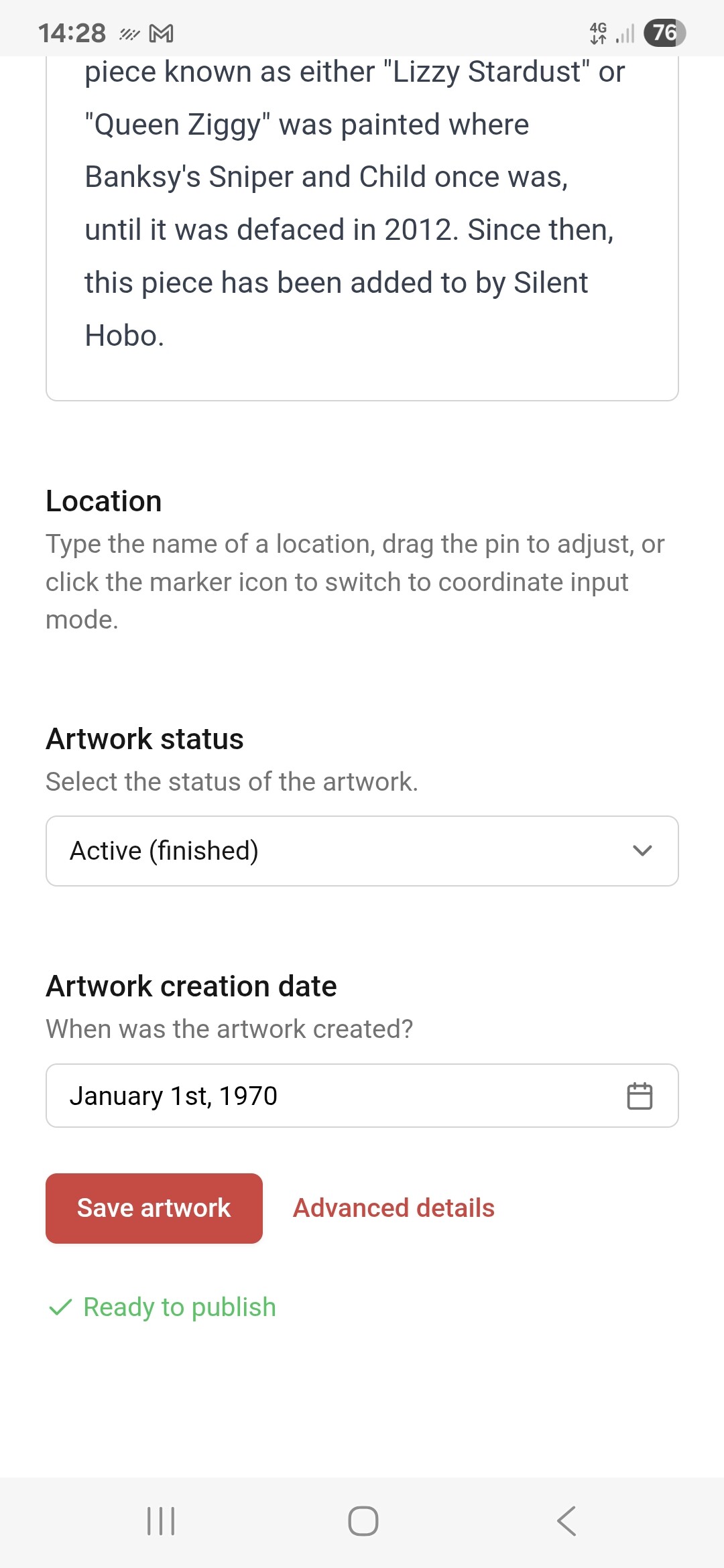724x1568 pixels.
Task: Open the Advanced details link
Action: pos(394,1208)
